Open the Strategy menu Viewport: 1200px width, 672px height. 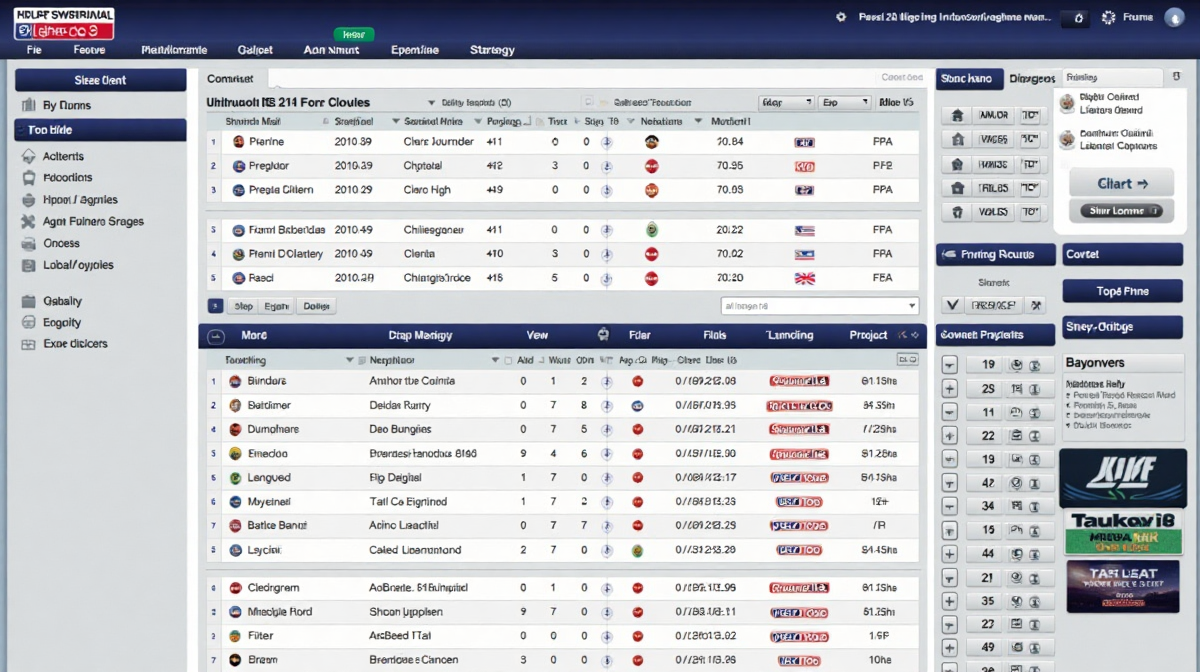(492, 50)
